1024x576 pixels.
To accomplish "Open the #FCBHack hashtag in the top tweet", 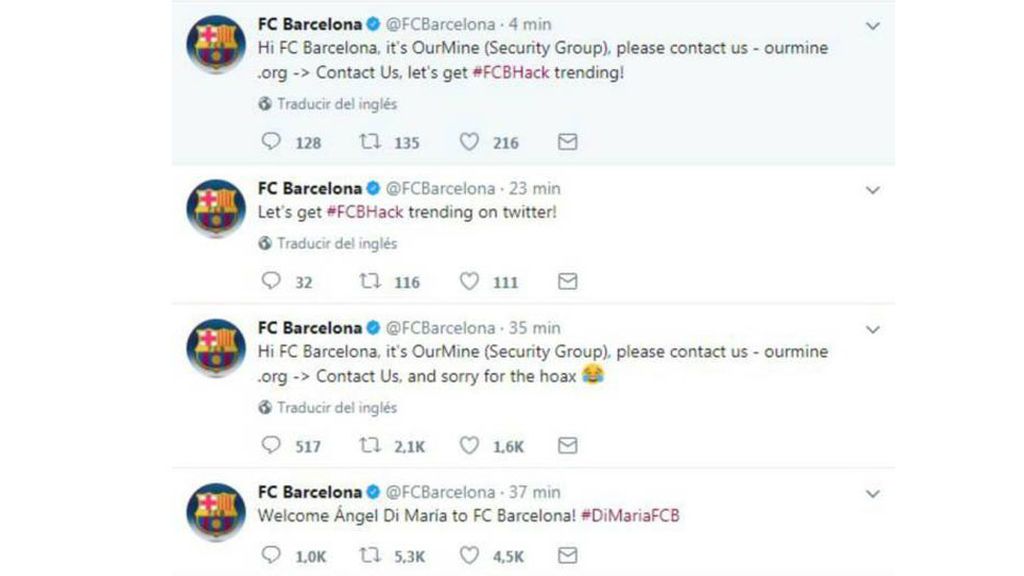I will point(511,72).
